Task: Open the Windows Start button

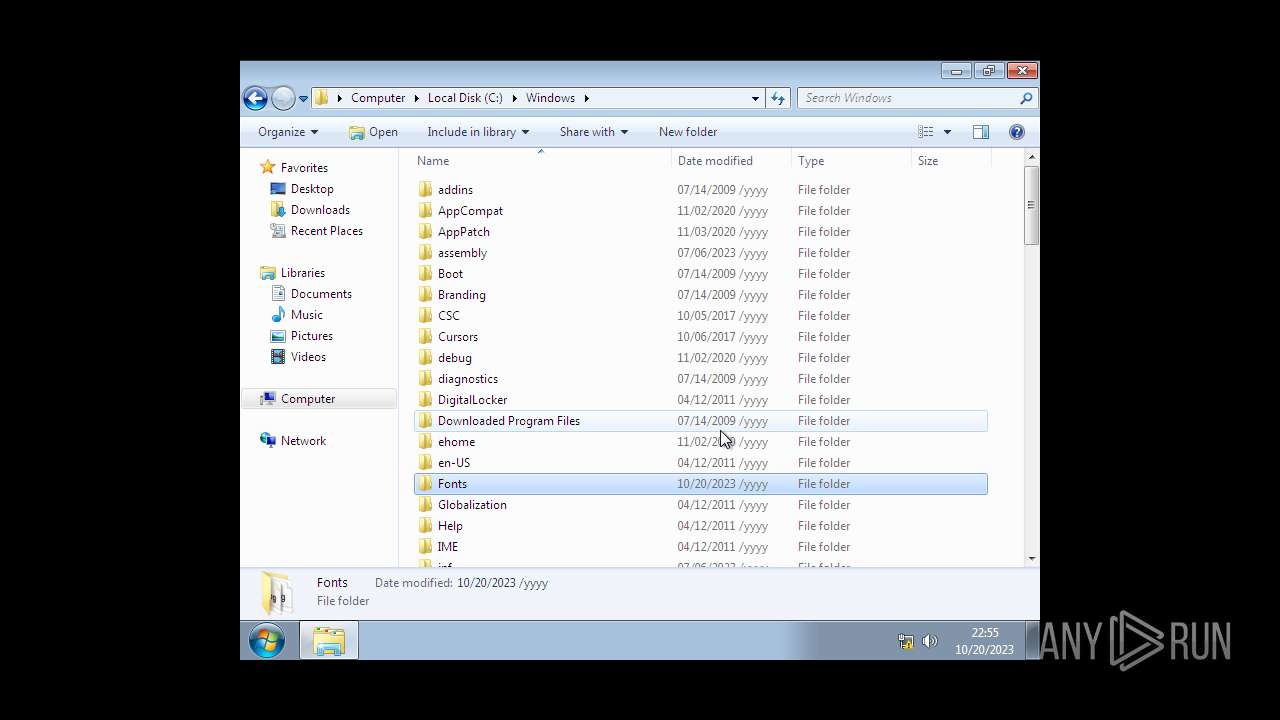Action: point(267,640)
